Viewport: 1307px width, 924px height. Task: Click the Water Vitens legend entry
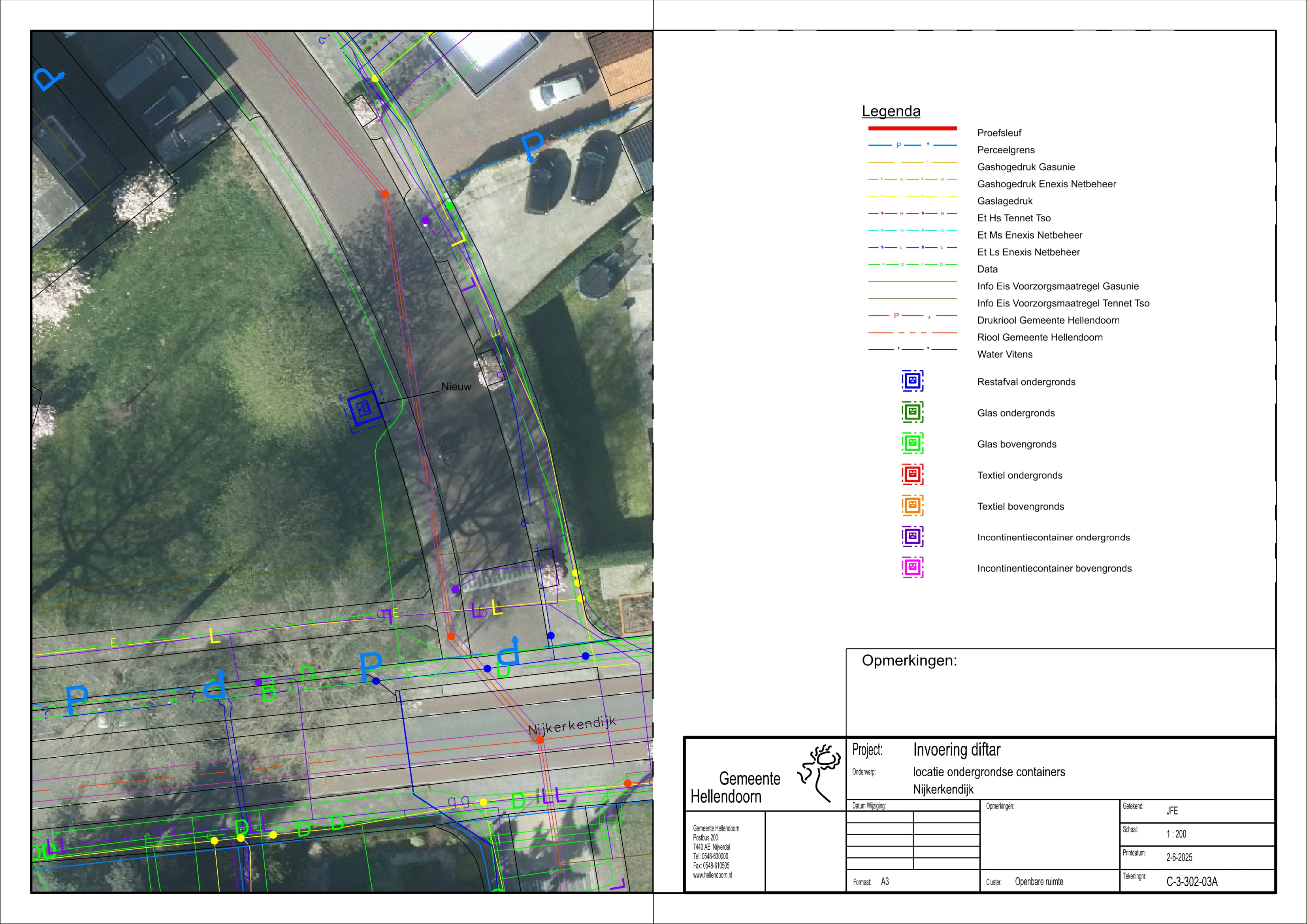pos(1004,354)
